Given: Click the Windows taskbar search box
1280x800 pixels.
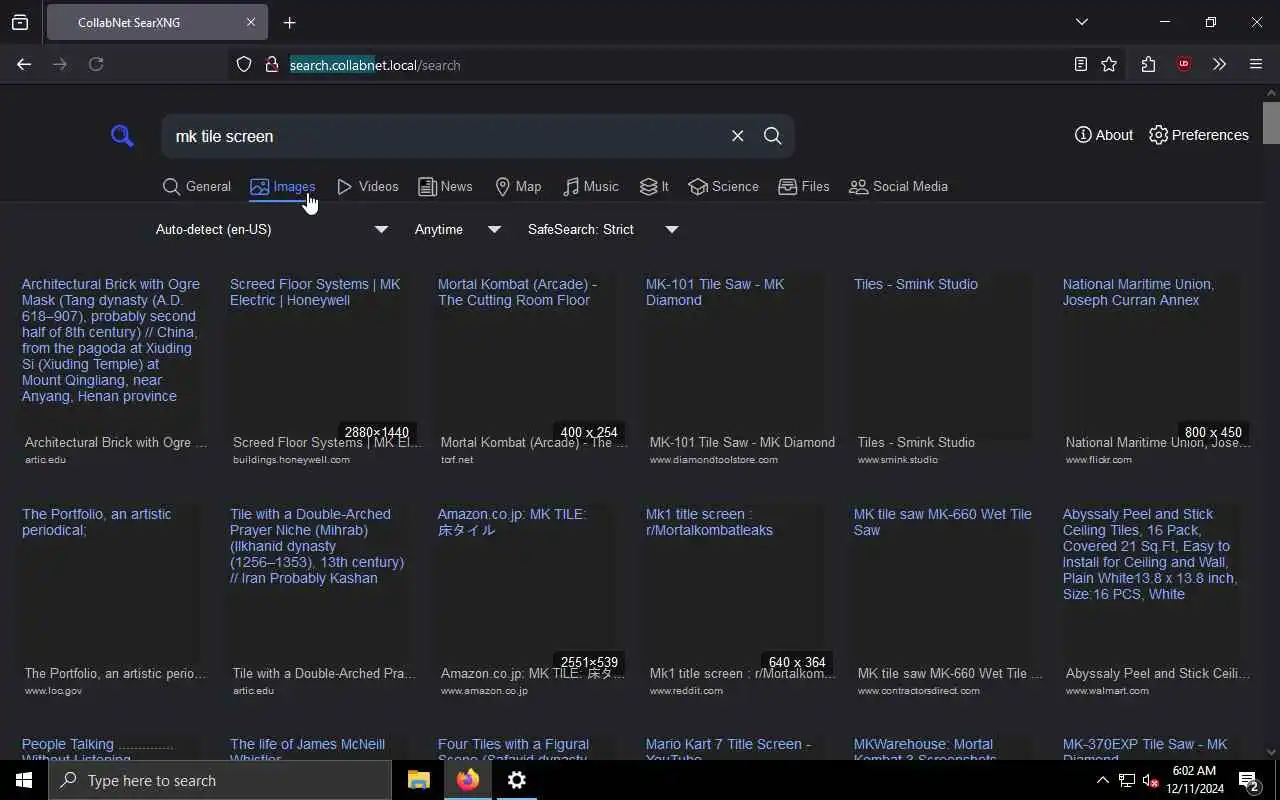Looking at the screenshot, I should pos(220,780).
